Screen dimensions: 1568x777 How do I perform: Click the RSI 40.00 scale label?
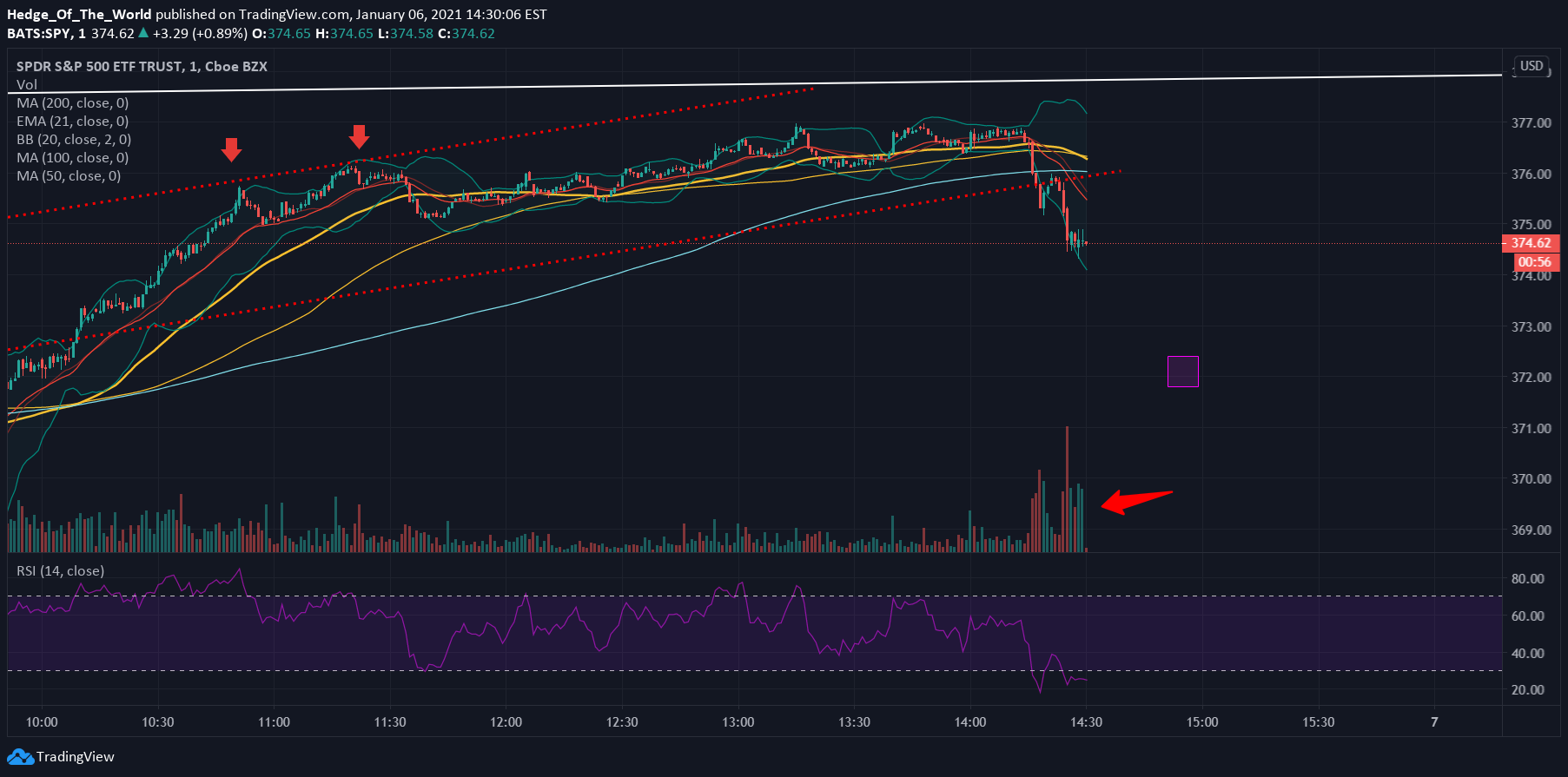(x=1528, y=654)
